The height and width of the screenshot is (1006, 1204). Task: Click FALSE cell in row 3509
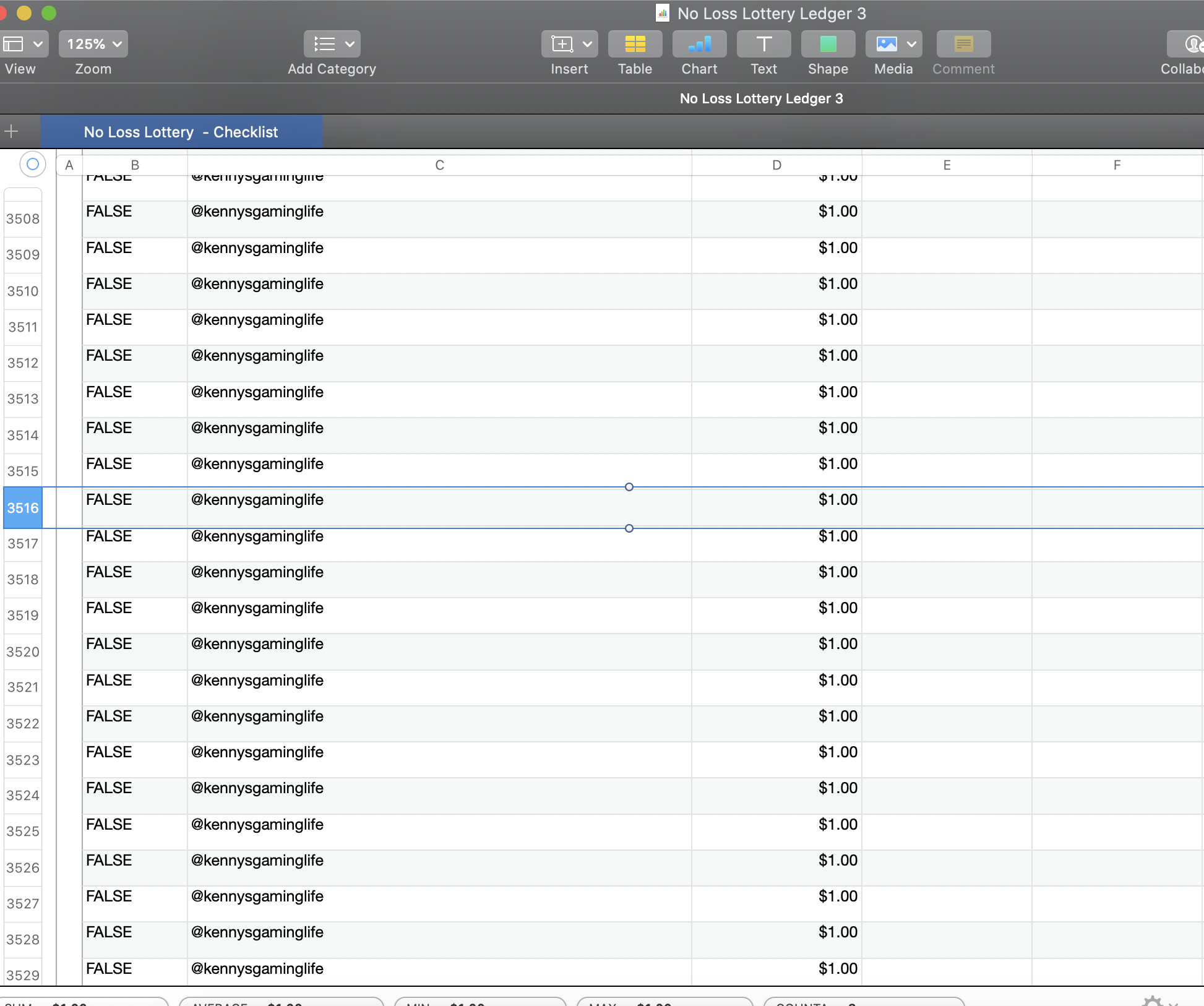coord(135,256)
